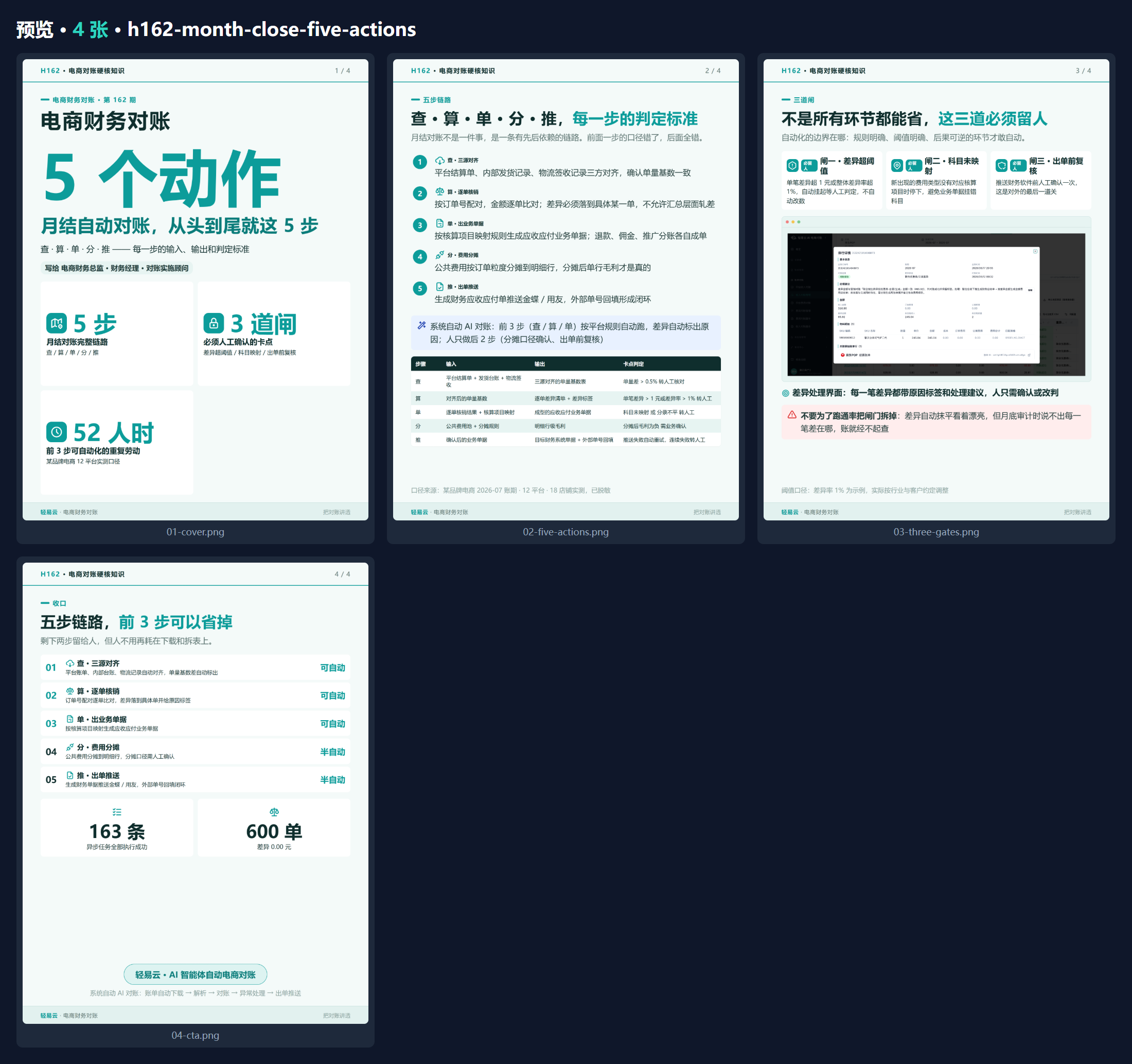The height and width of the screenshot is (1064, 1132).
Task: Click the "必留人" badge on the 闸一 card
Action: pyautogui.click(x=809, y=166)
